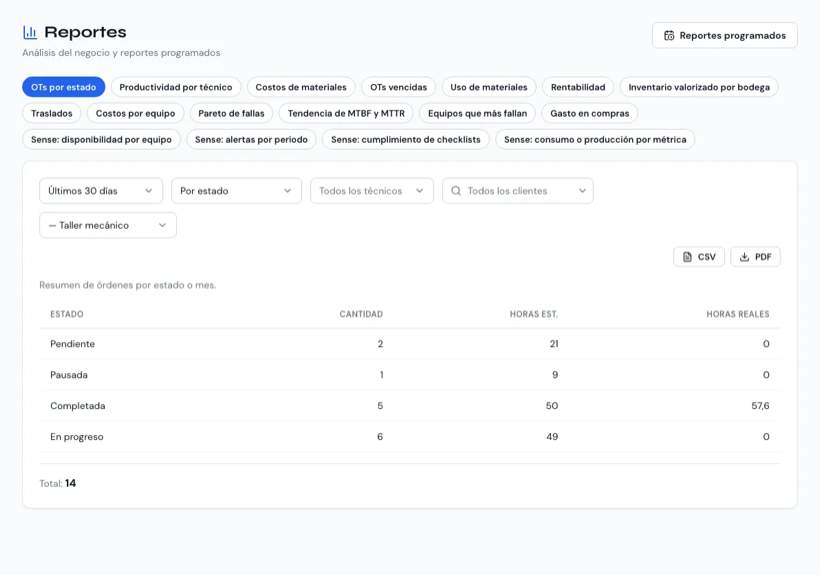Viewport: 820px width, 575px height.
Task: Switch to Rentabilidad report
Action: point(578,87)
